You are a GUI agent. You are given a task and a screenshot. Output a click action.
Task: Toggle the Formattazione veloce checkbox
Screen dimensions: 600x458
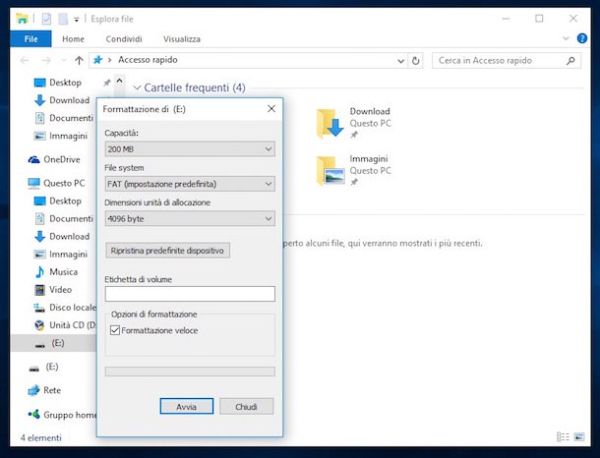[x=114, y=329]
